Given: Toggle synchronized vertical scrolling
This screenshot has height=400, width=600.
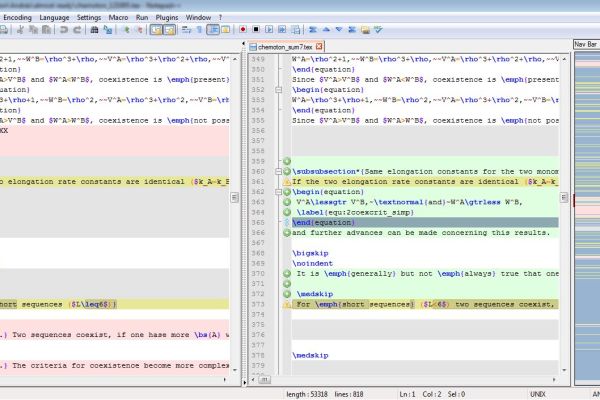Looking at the screenshot, I should tap(155, 30).
